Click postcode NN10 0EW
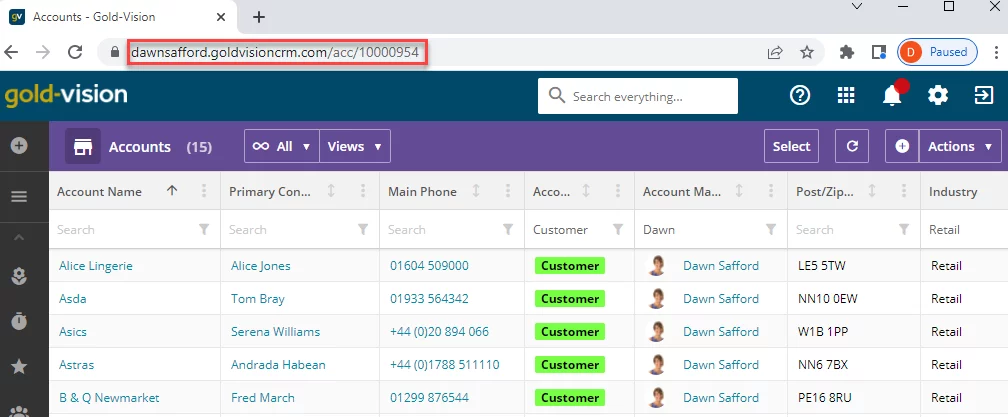This screenshot has width=1008, height=417. (x=827, y=299)
